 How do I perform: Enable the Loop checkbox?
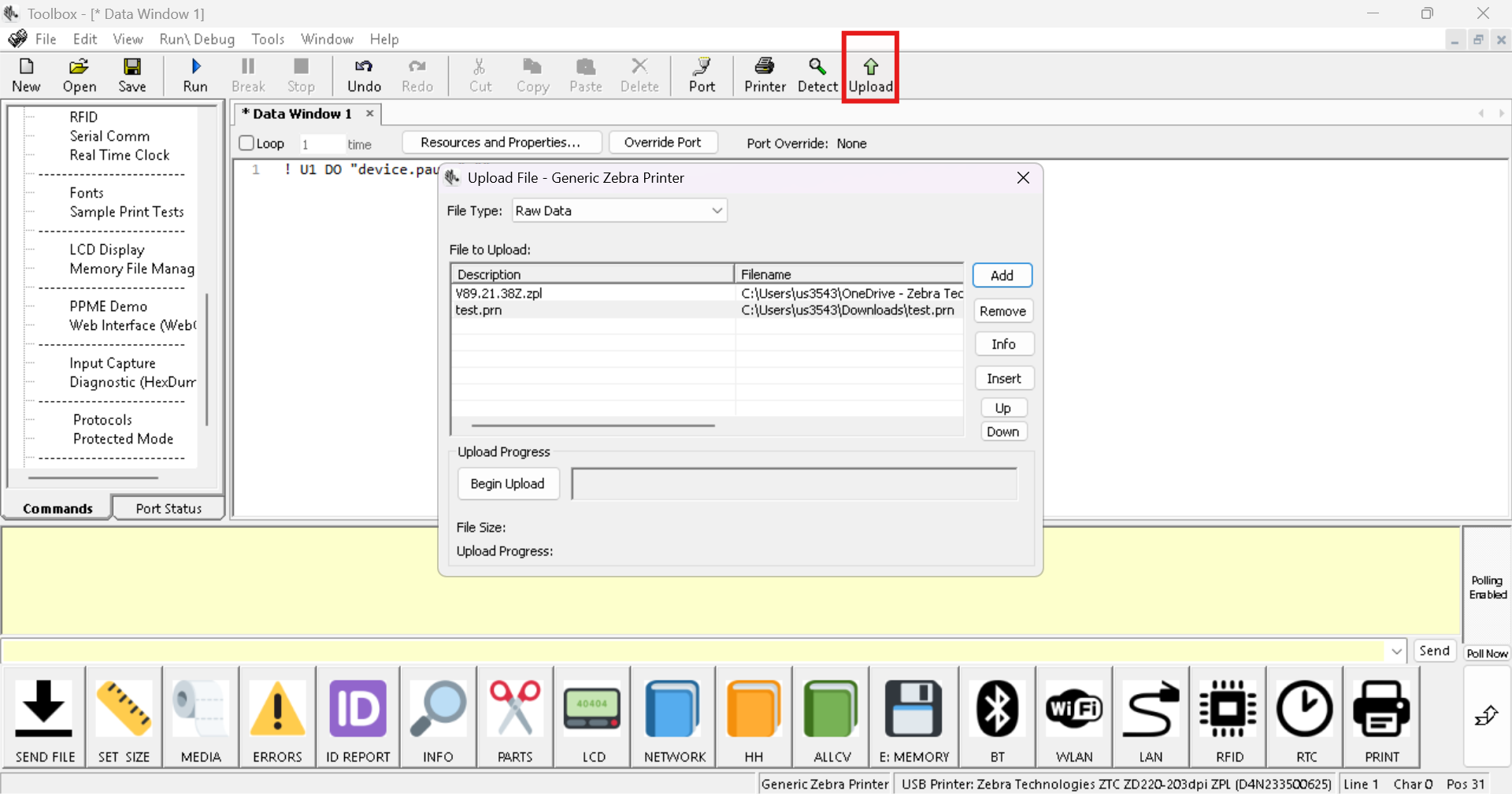point(246,143)
